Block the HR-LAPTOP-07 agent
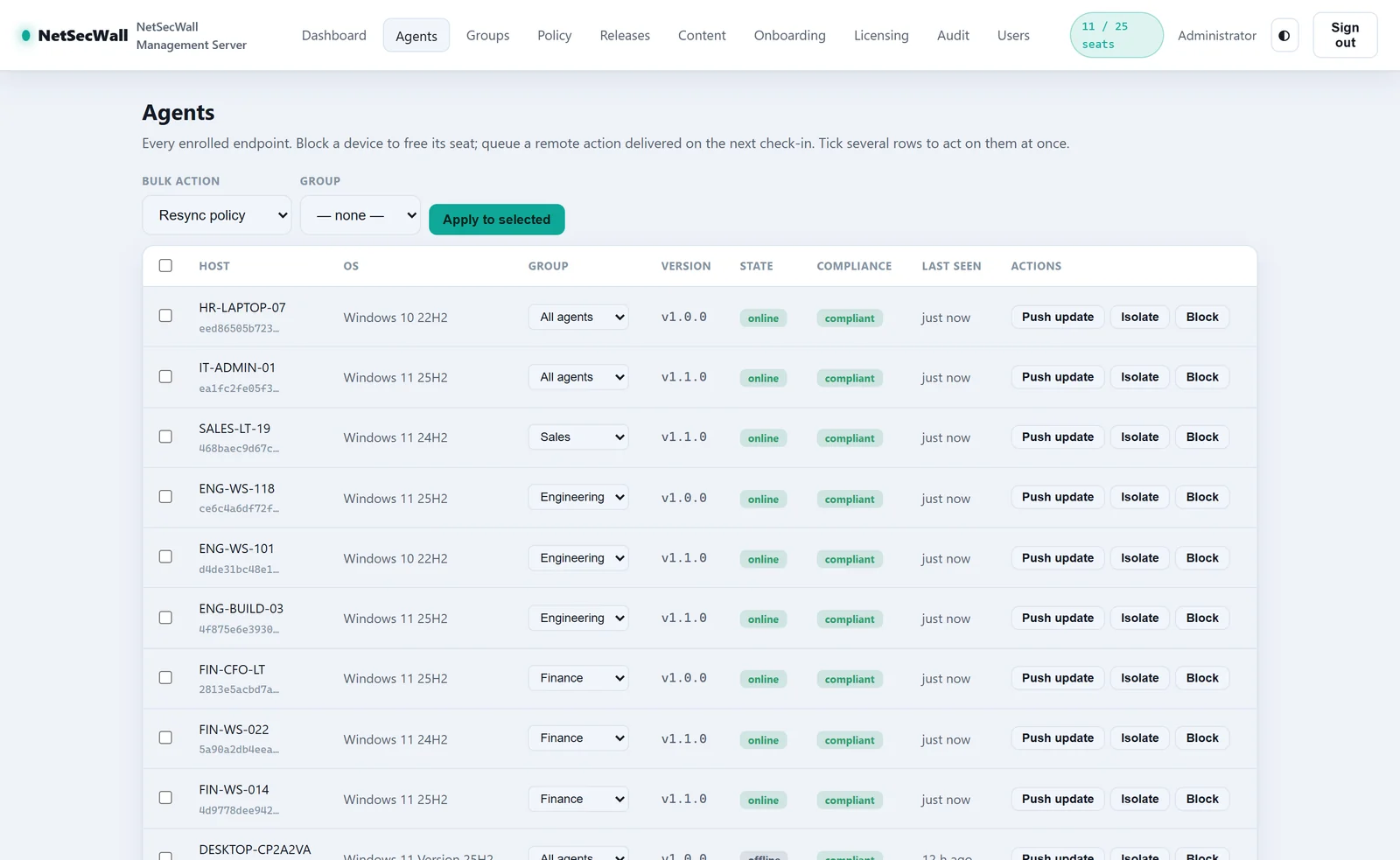 coord(1202,317)
